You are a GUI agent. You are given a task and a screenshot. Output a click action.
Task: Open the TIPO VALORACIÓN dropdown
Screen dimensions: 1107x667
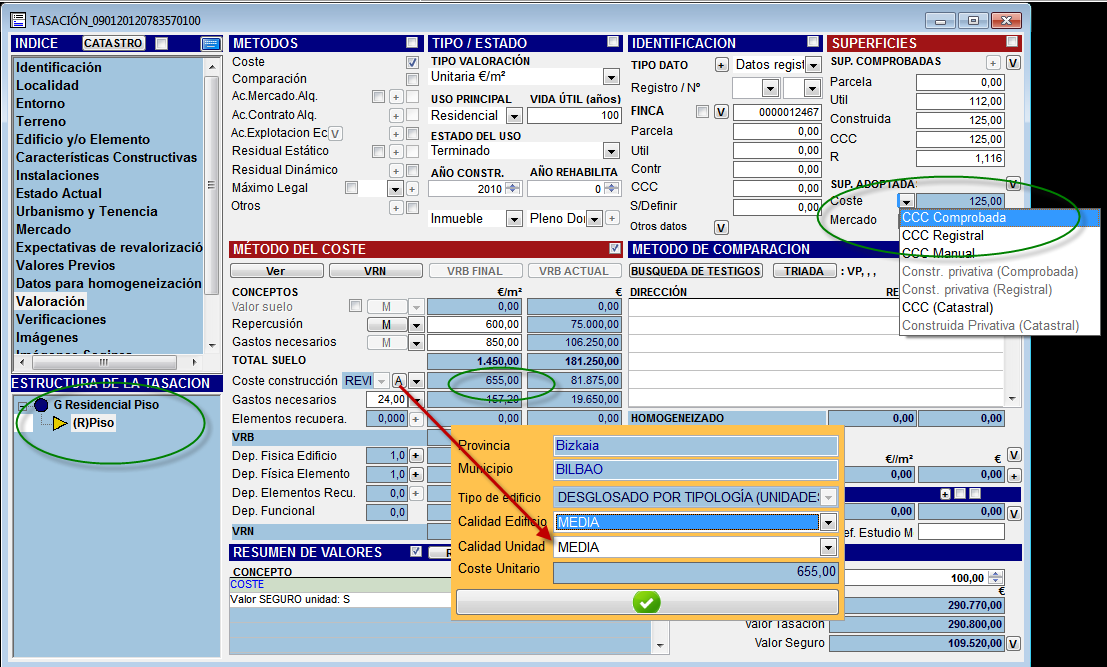click(x=611, y=77)
